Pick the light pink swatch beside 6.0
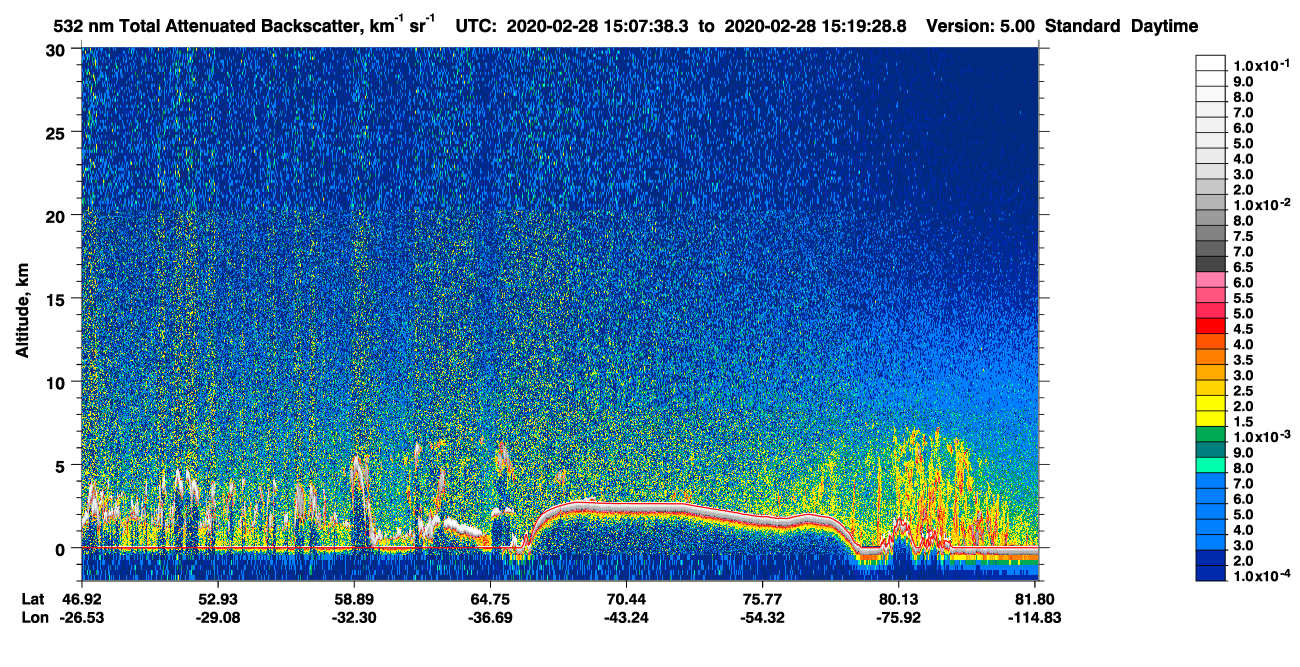The width and height of the screenshot is (1300, 667). (1210, 280)
